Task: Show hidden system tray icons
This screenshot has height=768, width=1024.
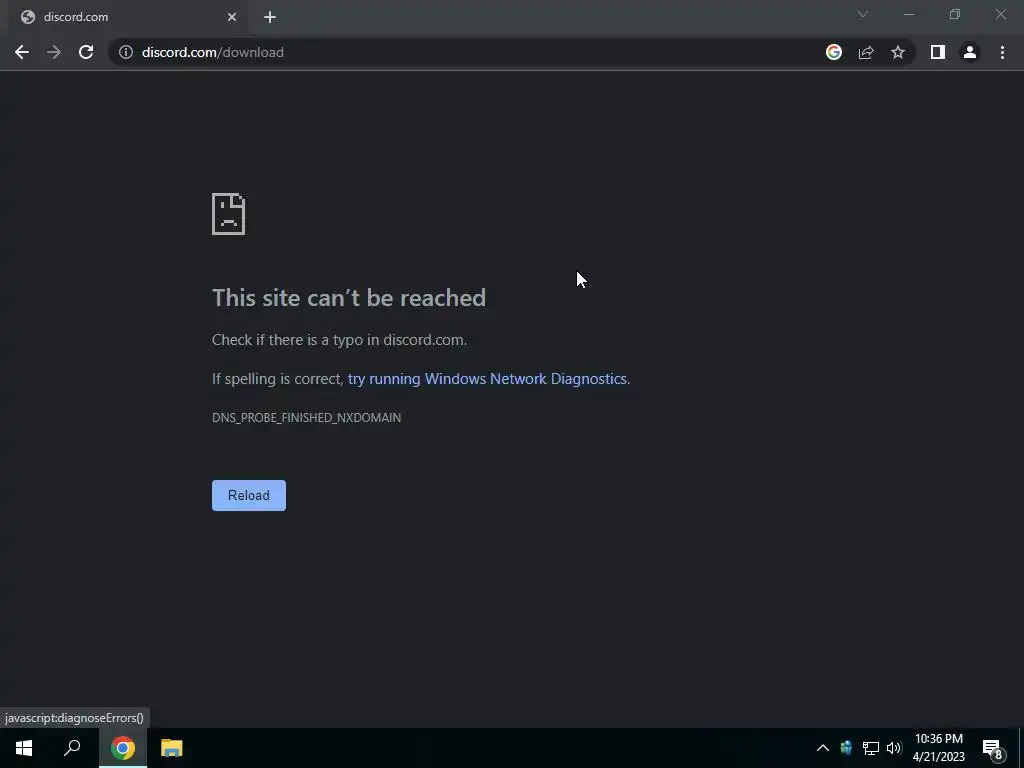Action: pos(823,748)
